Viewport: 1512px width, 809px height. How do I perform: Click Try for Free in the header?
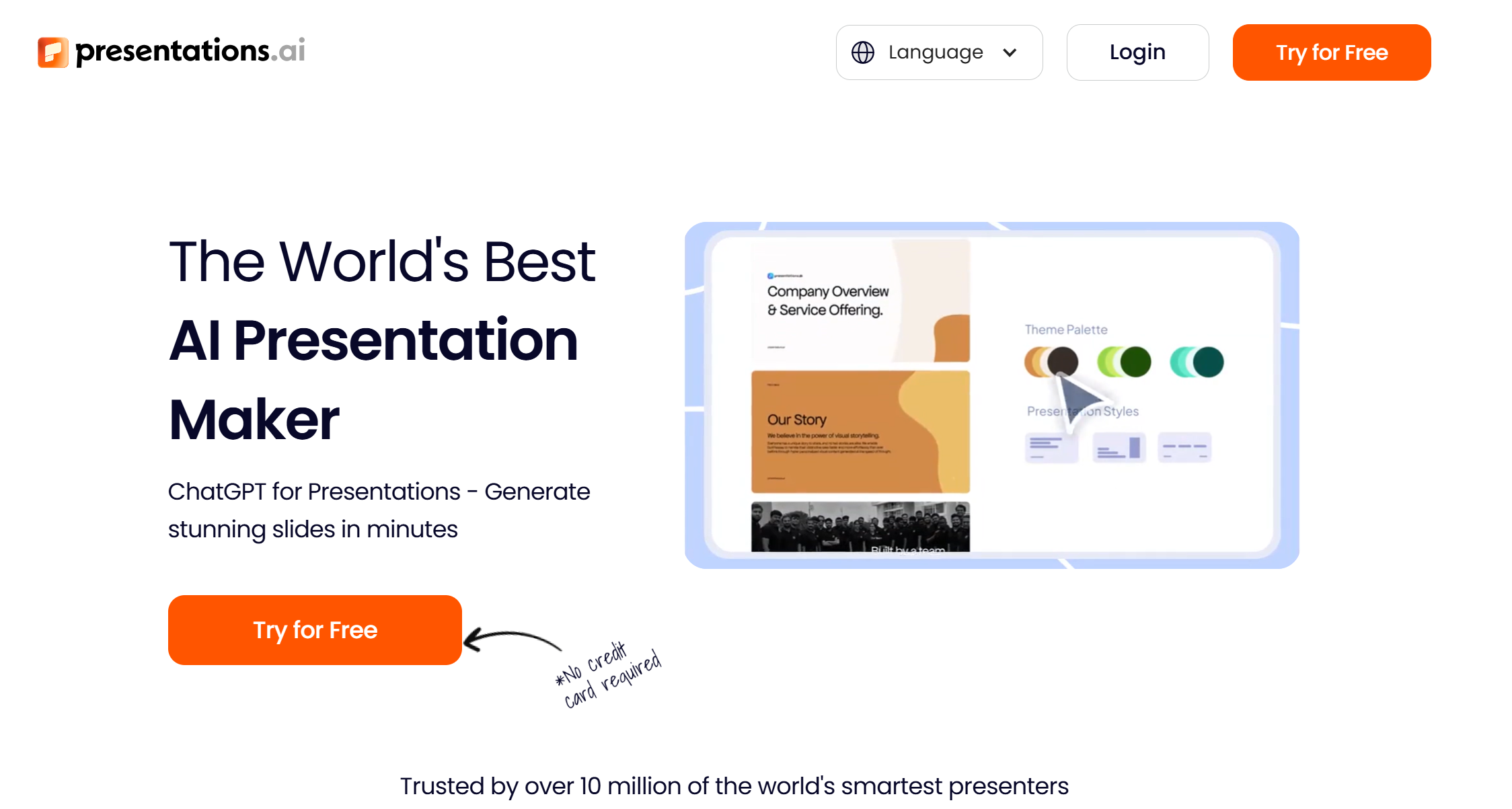(1331, 52)
